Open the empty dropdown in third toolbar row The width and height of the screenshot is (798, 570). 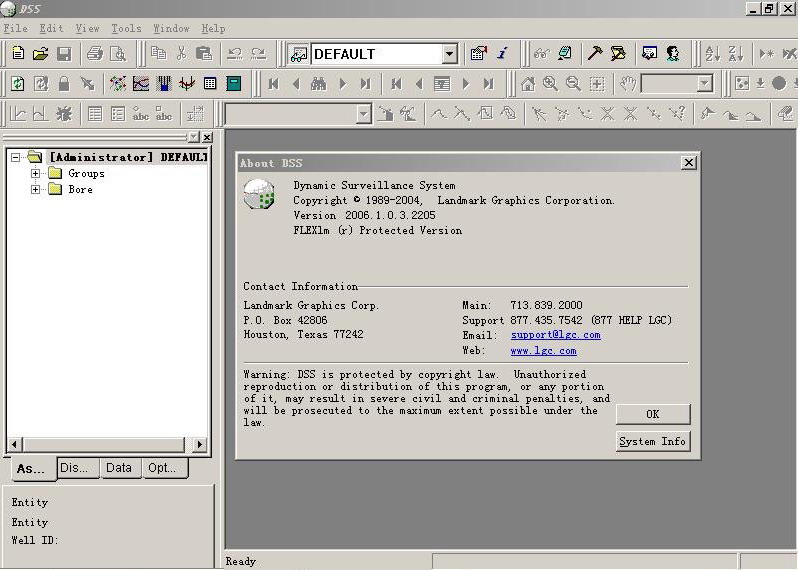(363, 114)
